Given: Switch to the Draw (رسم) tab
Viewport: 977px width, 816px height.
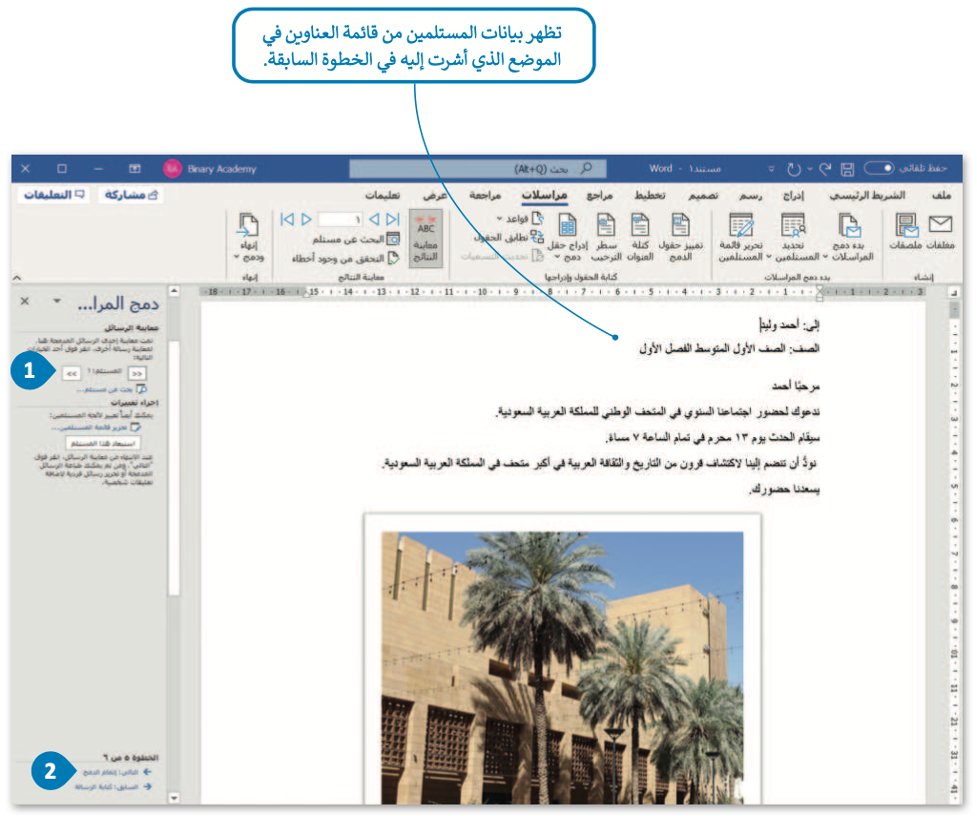Looking at the screenshot, I should pos(750,195).
